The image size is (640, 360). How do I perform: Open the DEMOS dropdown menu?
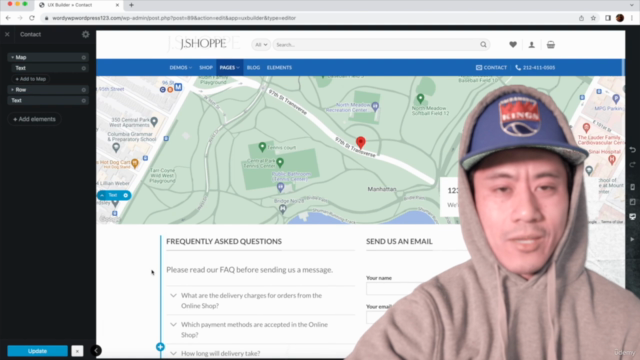pos(180,68)
